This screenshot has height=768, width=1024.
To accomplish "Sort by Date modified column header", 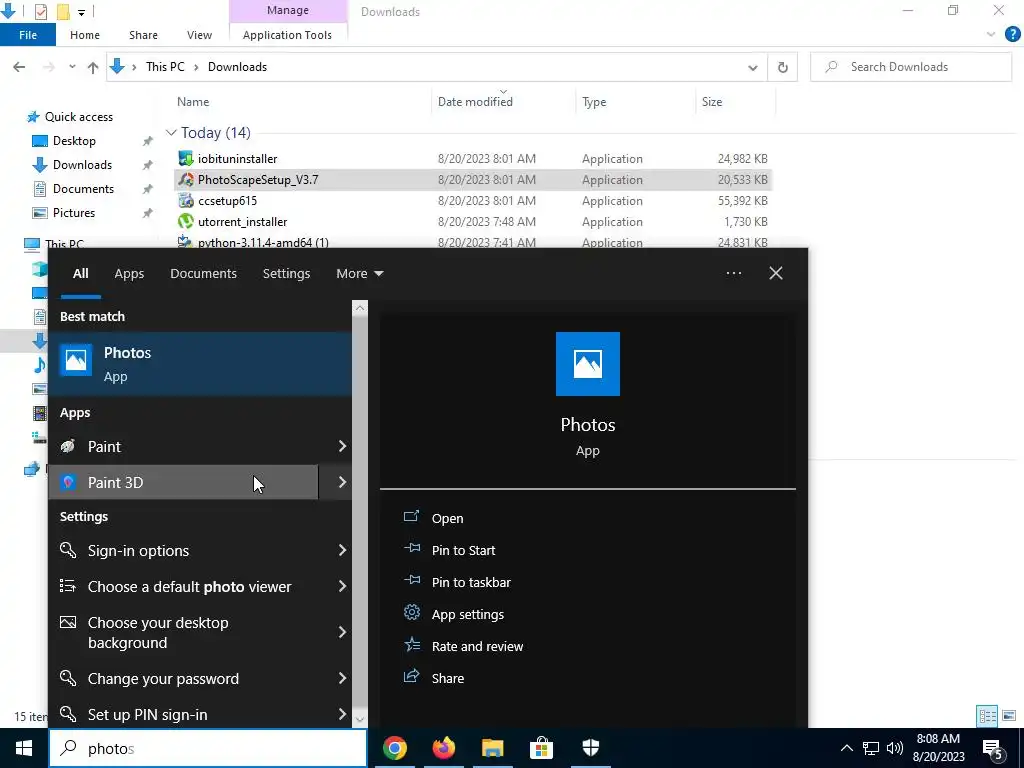I will tap(475, 102).
